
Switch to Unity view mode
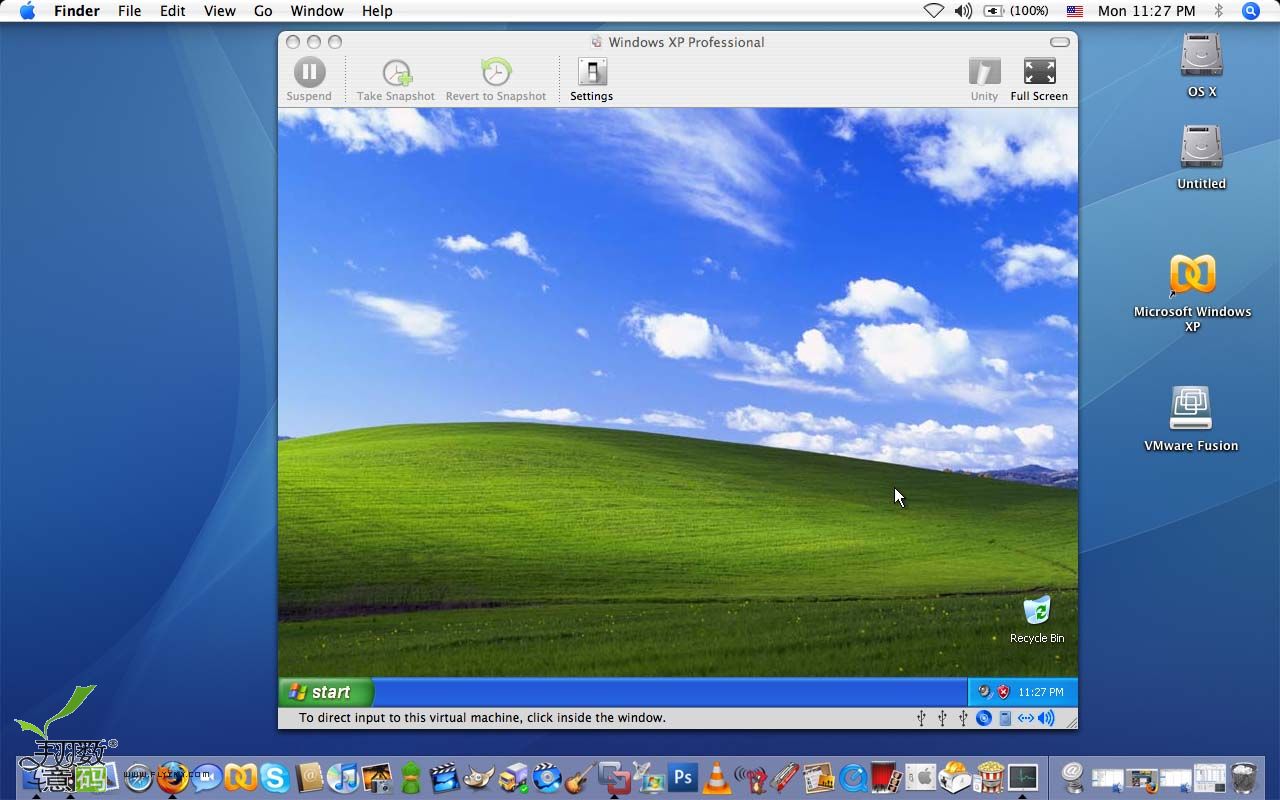[x=984, y=80]
